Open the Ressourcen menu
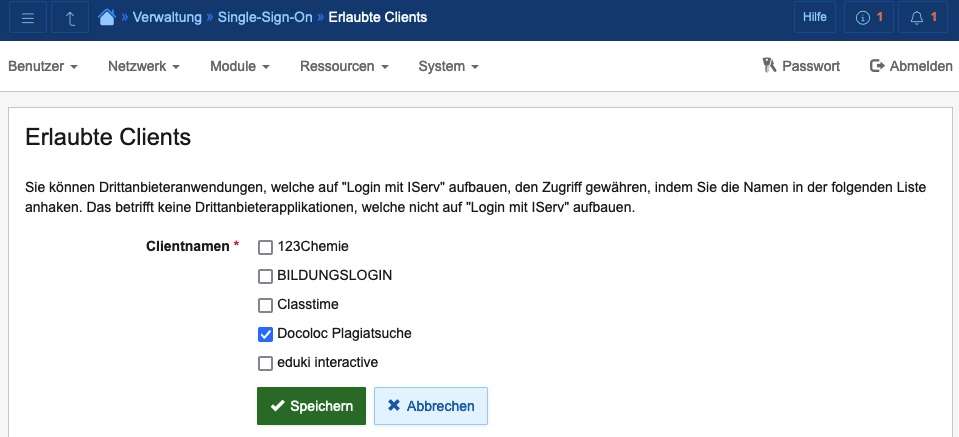This screenshot has width=959, height=437. (344, 67)
